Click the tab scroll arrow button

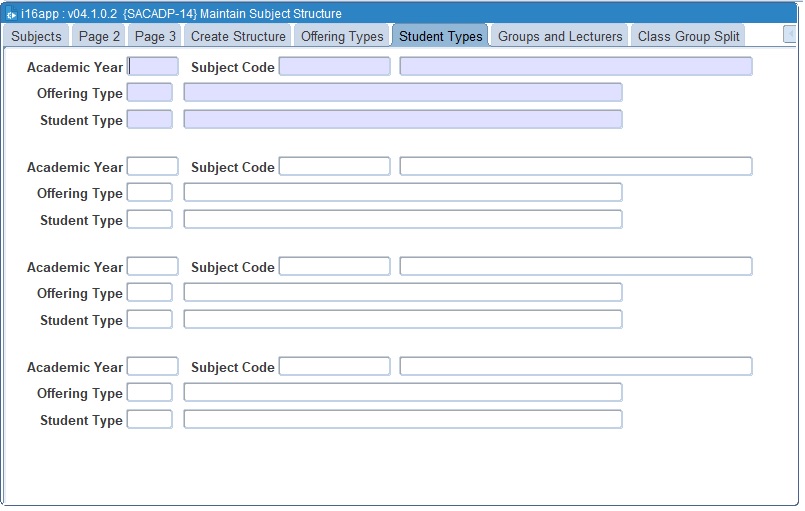point(790,35)
